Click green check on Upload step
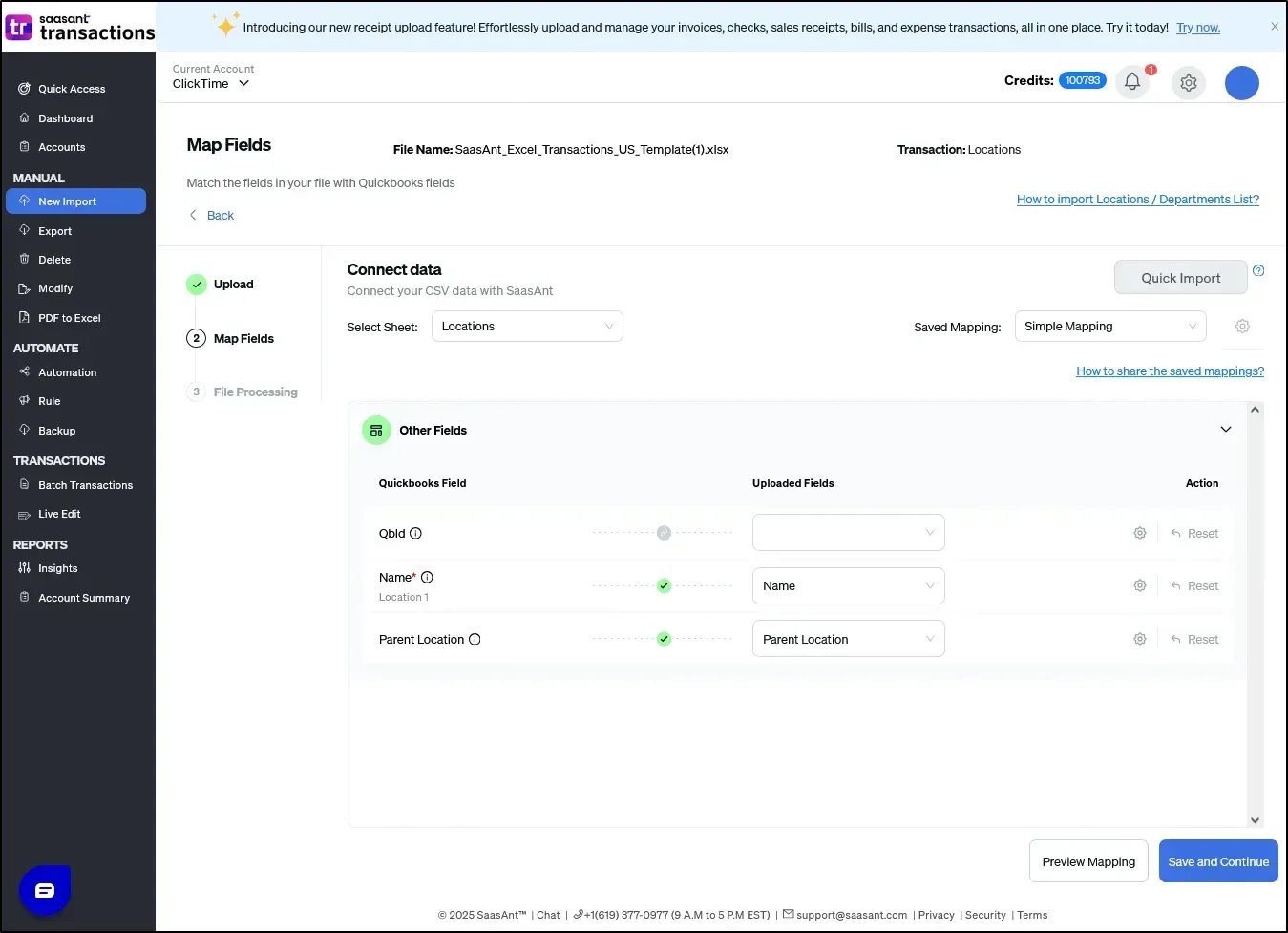Image resolution: width=1288 pixels, height=933 pixels. 197,285
